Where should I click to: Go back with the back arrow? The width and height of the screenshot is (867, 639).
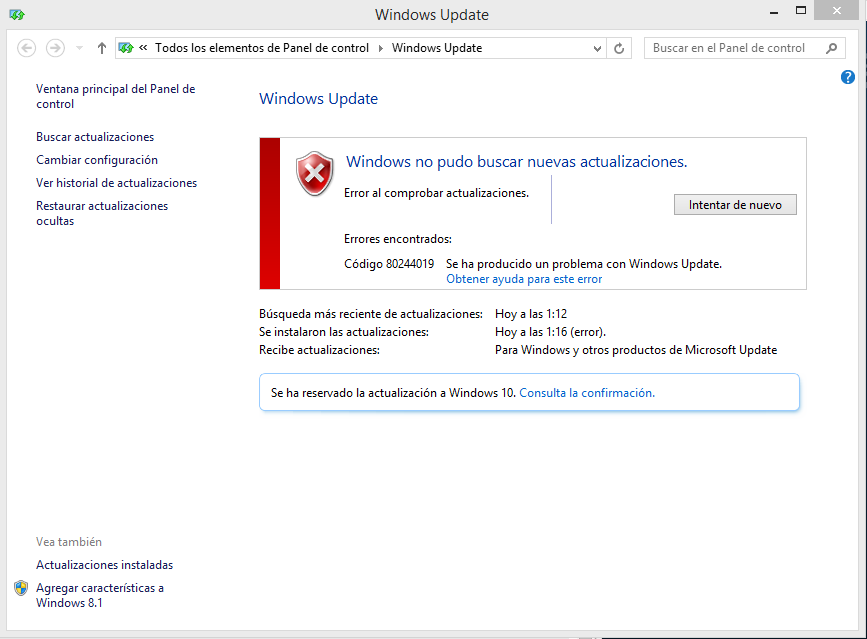27,48
